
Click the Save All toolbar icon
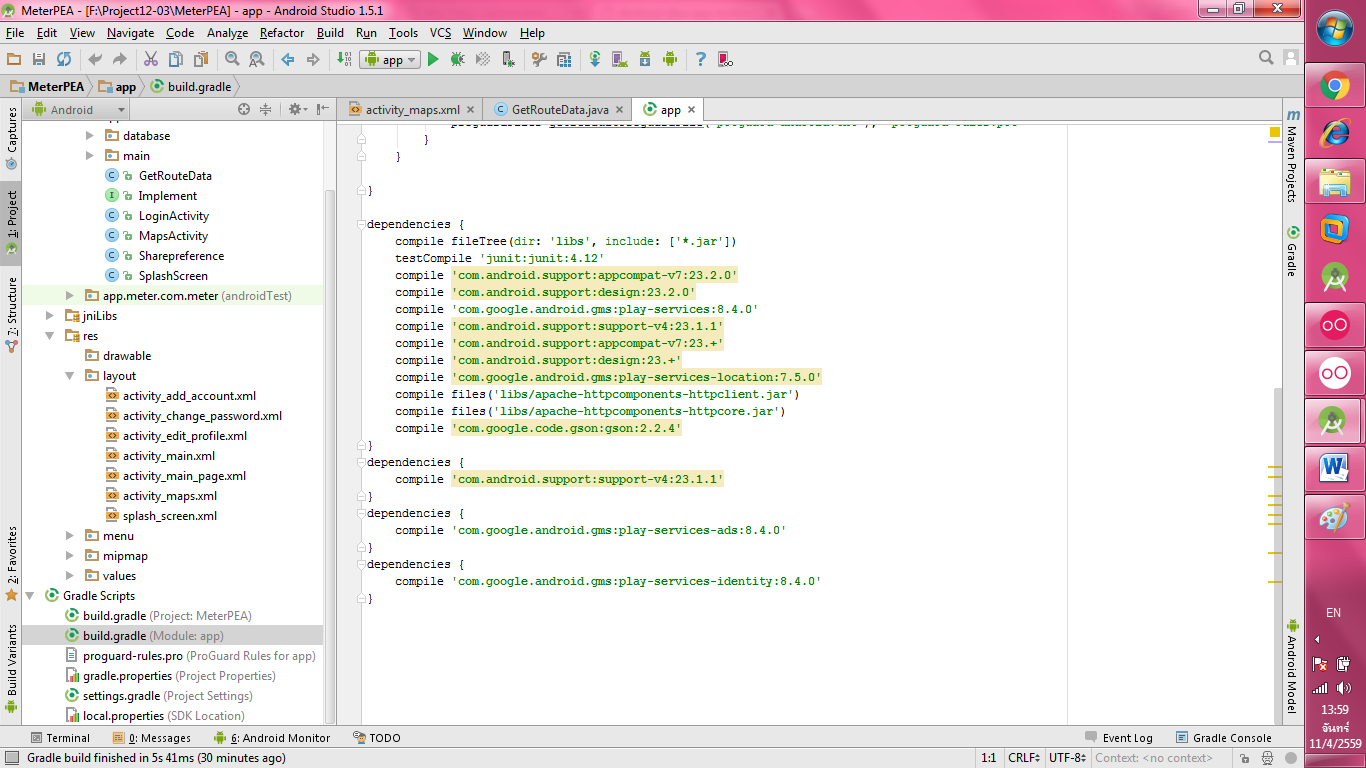[x=39, y=59]
